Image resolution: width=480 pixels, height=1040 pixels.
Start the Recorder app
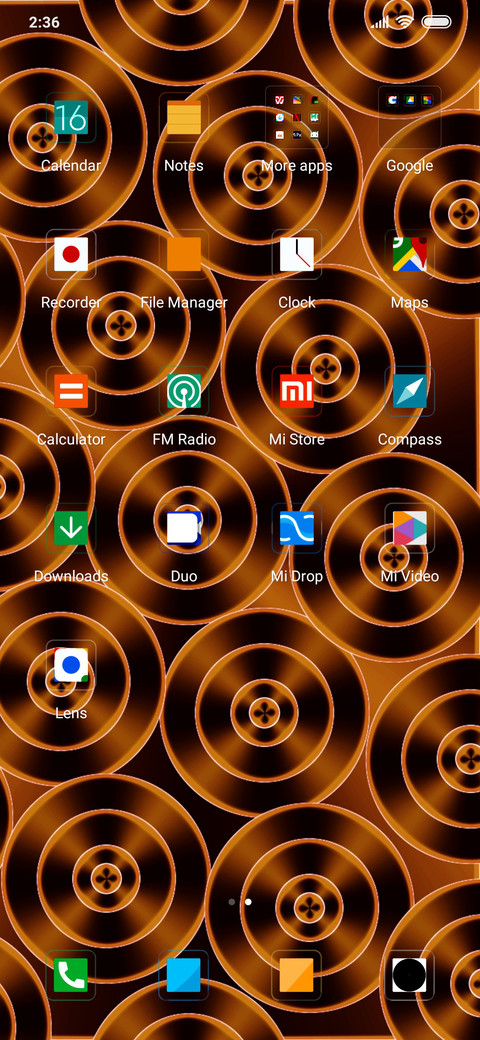(x=71, y=255)
